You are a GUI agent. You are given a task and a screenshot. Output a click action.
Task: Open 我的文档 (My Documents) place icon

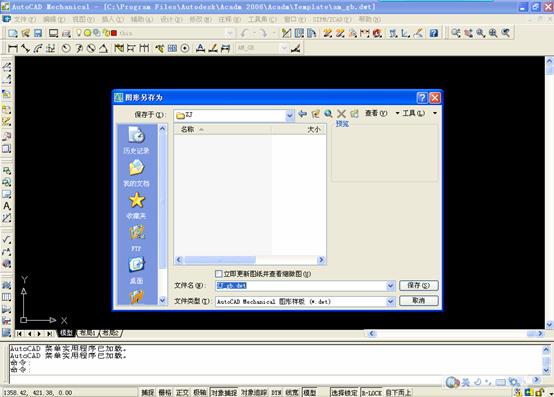(x=136, y=173)
